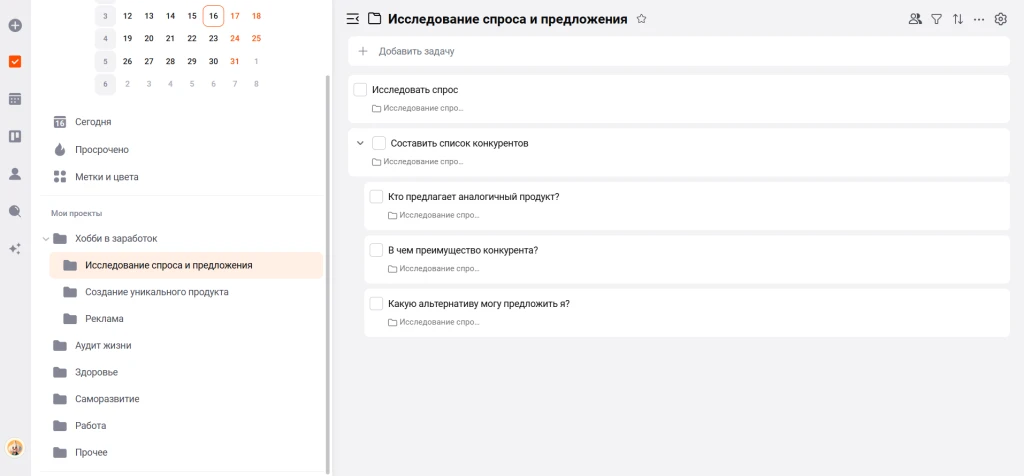Tick 'В чем преимущество конкурента?' checkbox
Screen dimensions: 1024x476
[x=377, y=250]
